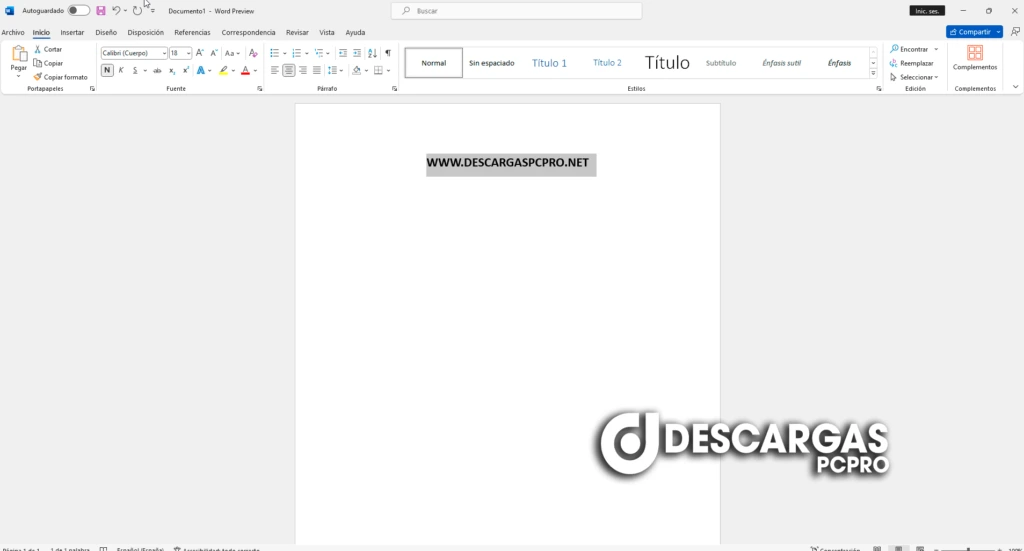
Task: Click the strikethrough text icon
Action: (x=157, y=70)
